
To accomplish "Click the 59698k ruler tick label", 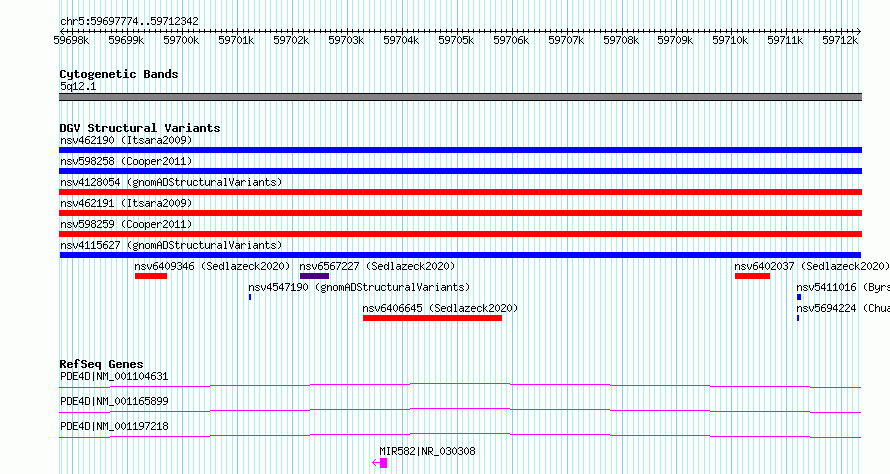I will 71,40.
